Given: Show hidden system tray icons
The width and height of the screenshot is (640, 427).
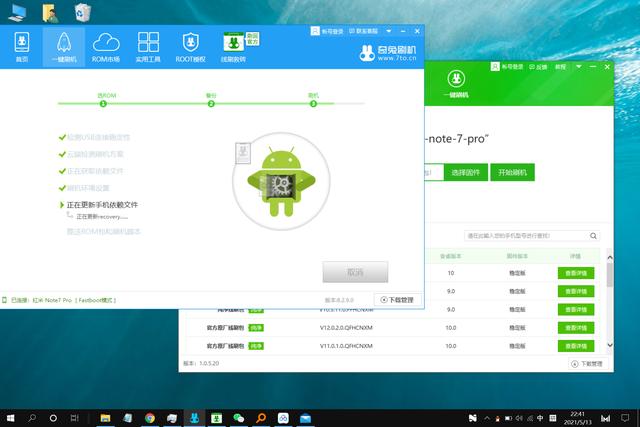Looking at the screenshot, I should [487, 418].
